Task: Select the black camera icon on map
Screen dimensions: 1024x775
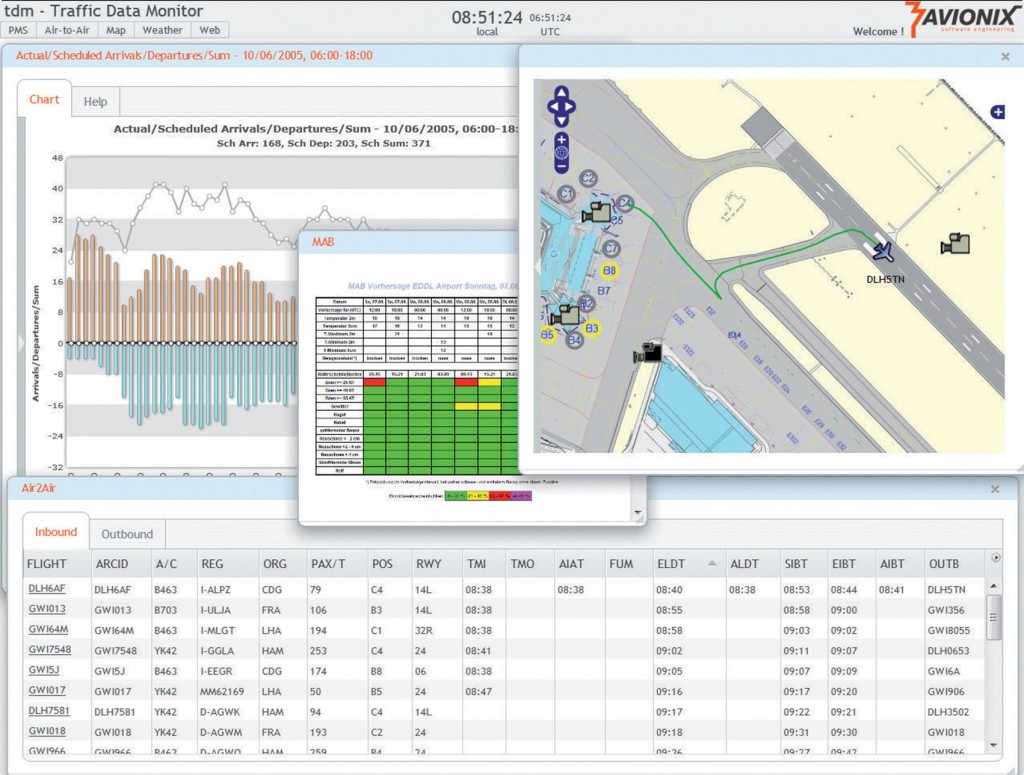Action: pyautogui.click(x=648, y=351)
